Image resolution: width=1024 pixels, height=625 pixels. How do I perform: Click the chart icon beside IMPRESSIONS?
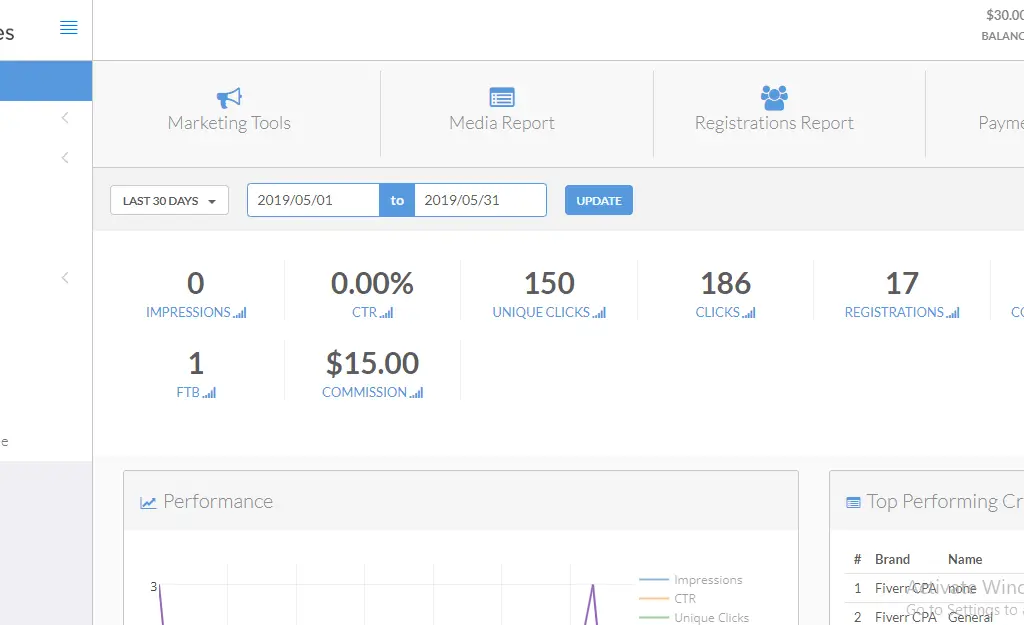pos(240,313)
